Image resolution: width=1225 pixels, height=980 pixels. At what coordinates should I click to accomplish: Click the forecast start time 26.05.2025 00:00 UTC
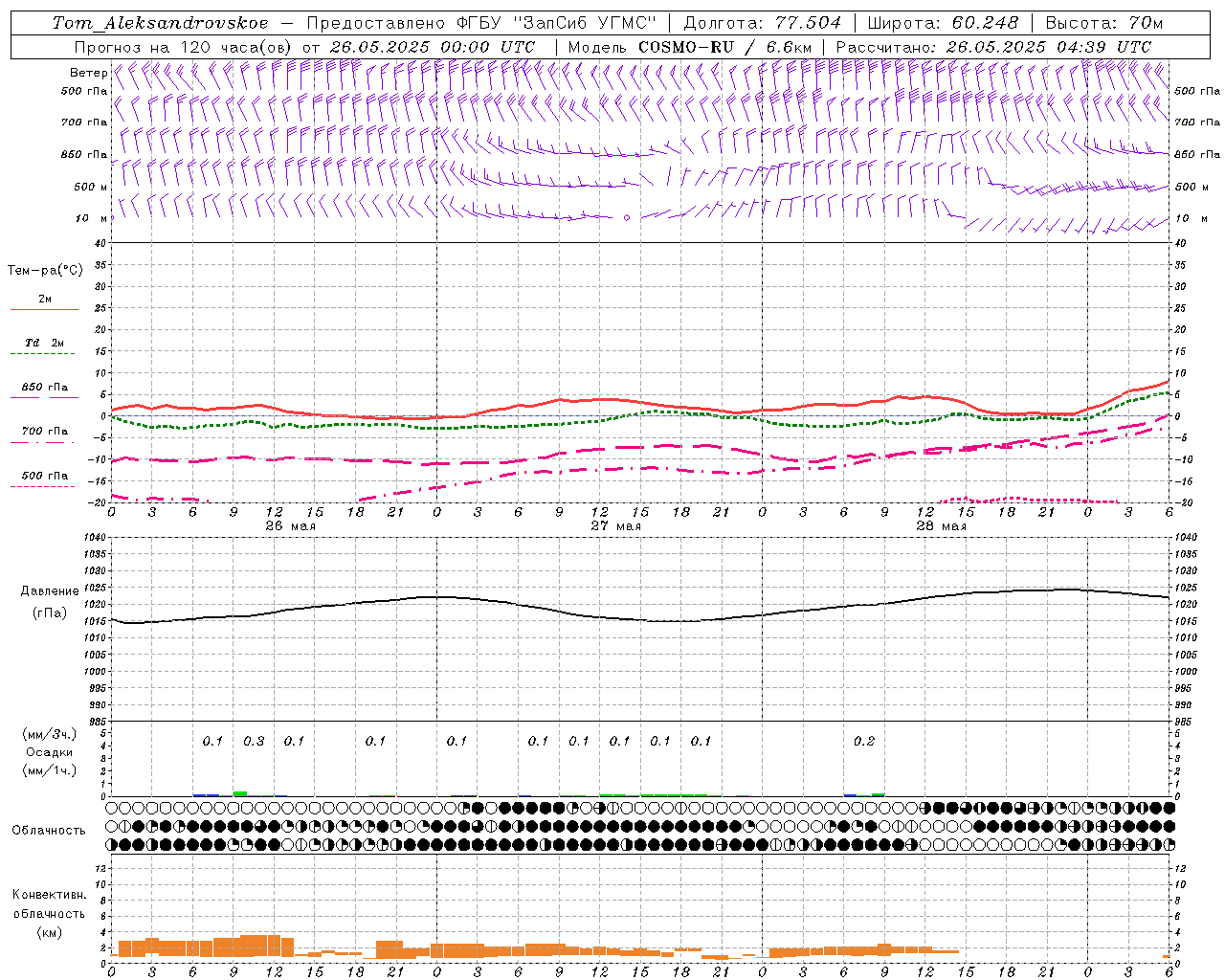[433, 47]
